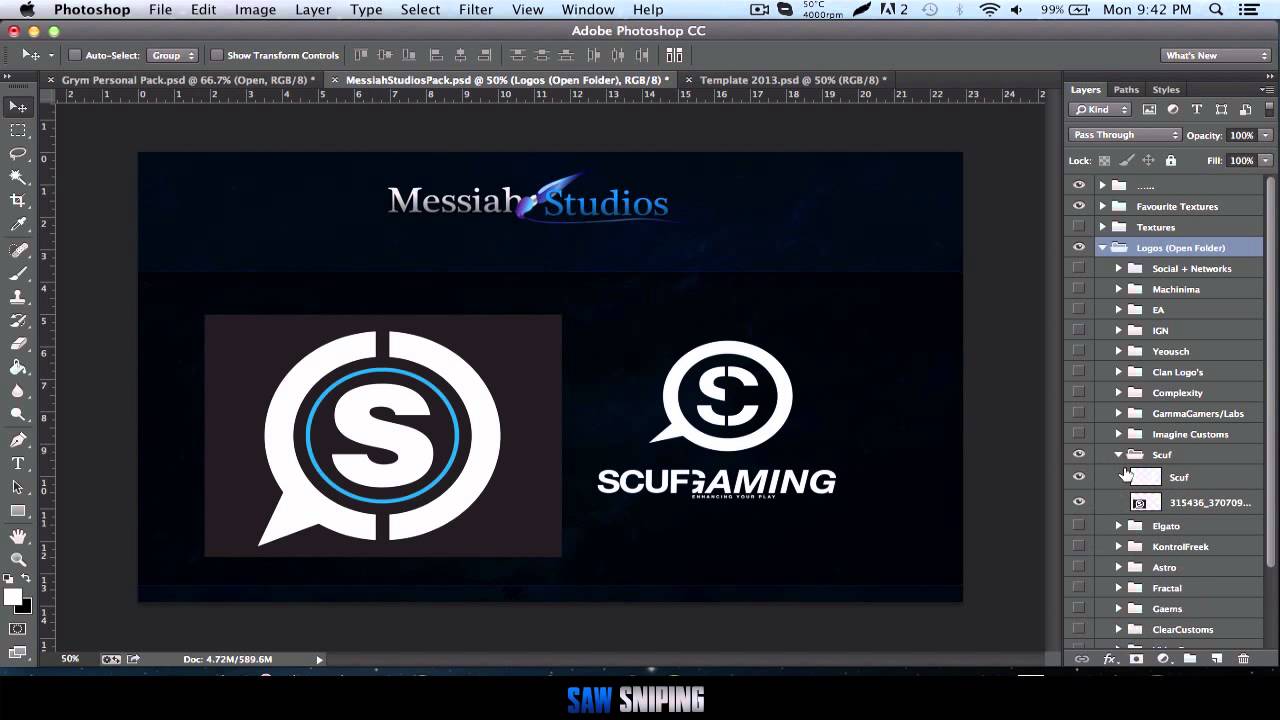Create a new layer
This screenshot has height=720, width=1280.
click(x=1217, y=659)
